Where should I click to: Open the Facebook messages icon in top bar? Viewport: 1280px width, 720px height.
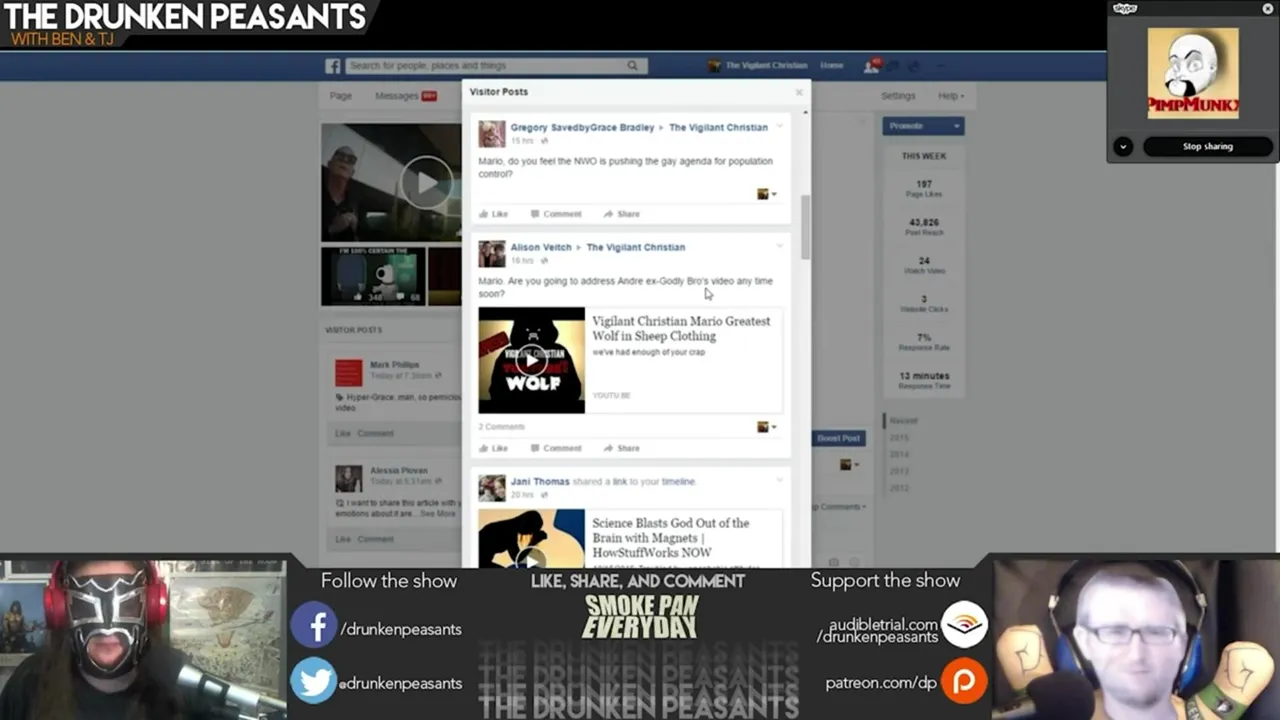coord(894,66)
